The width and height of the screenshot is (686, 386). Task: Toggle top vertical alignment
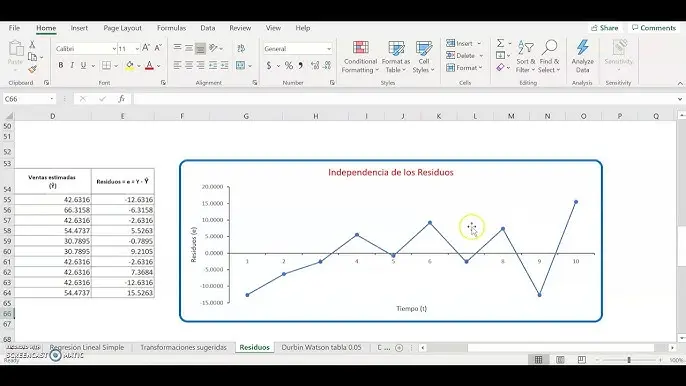(177, 48)
